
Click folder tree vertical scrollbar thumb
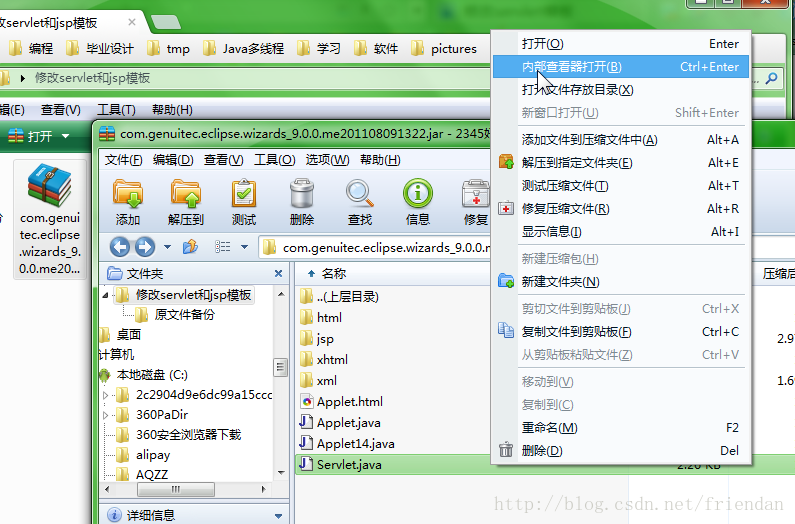point(280,367)
